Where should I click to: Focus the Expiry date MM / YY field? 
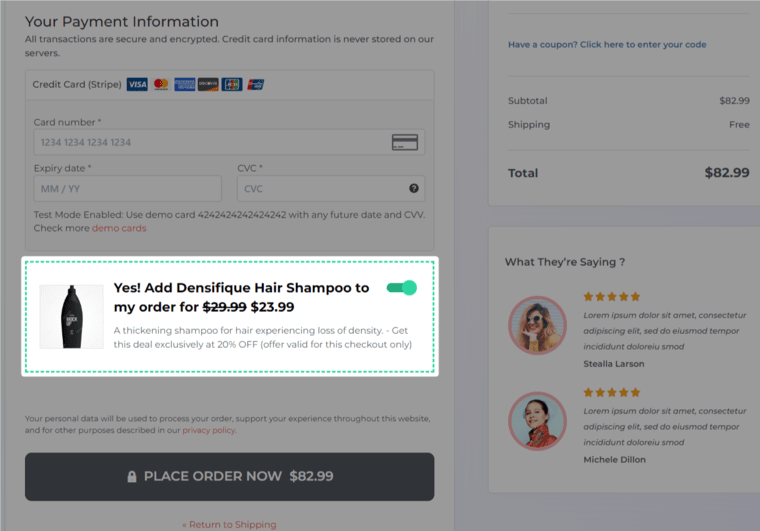(127, 188)
